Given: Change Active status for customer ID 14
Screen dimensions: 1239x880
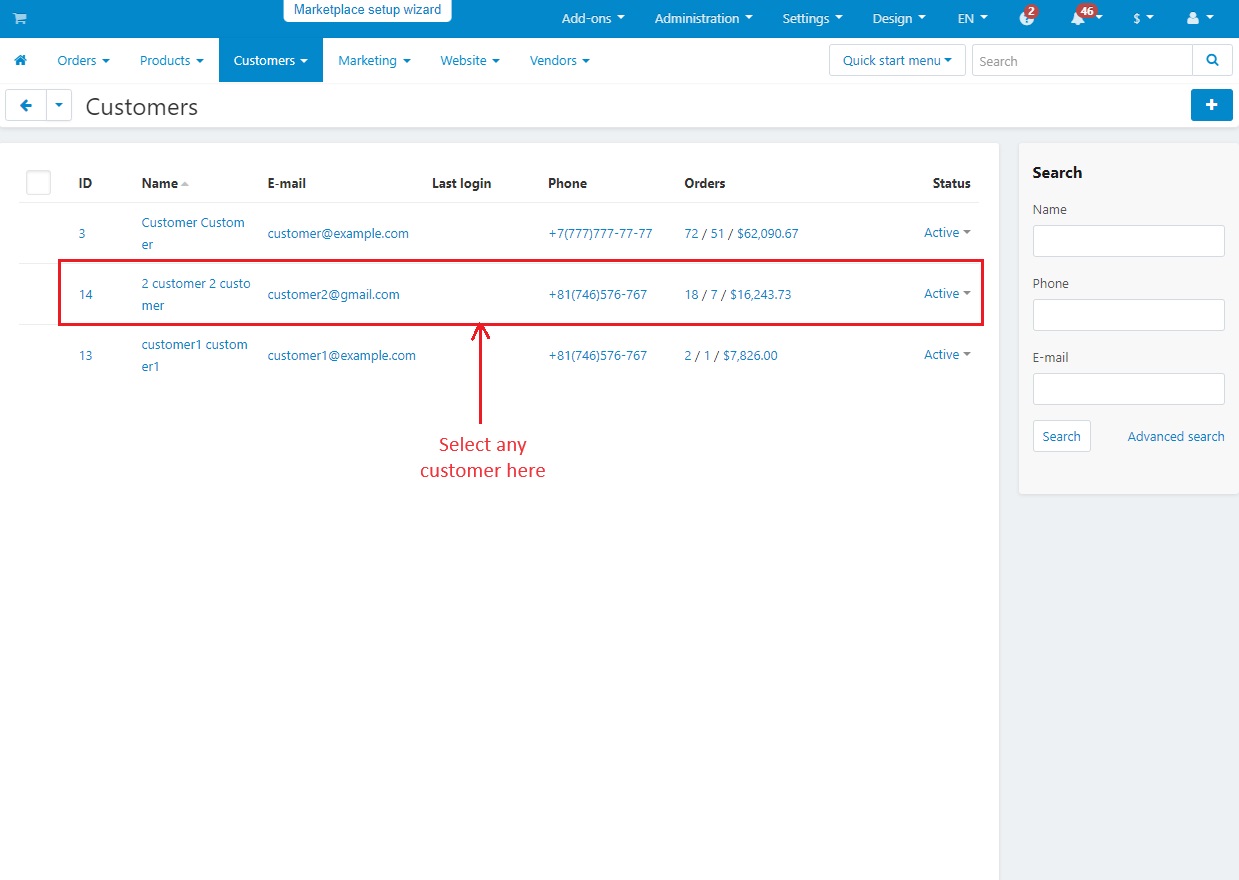Looking at the screenshot, I should pyautogui.click(x=947, y=294).
